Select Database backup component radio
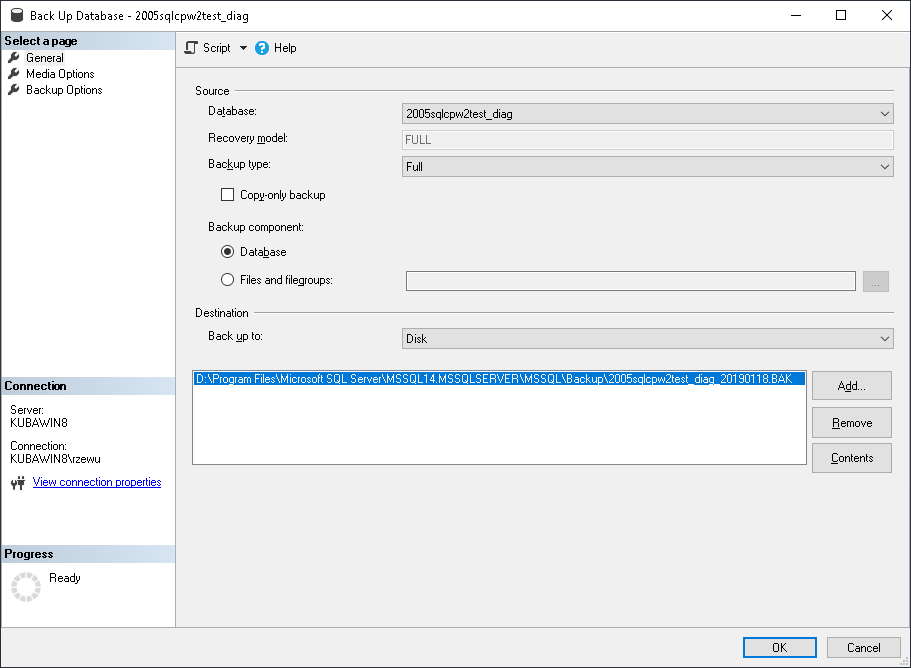Image resolution: width=911 pixels, height=668 pixels. (227, 252)
